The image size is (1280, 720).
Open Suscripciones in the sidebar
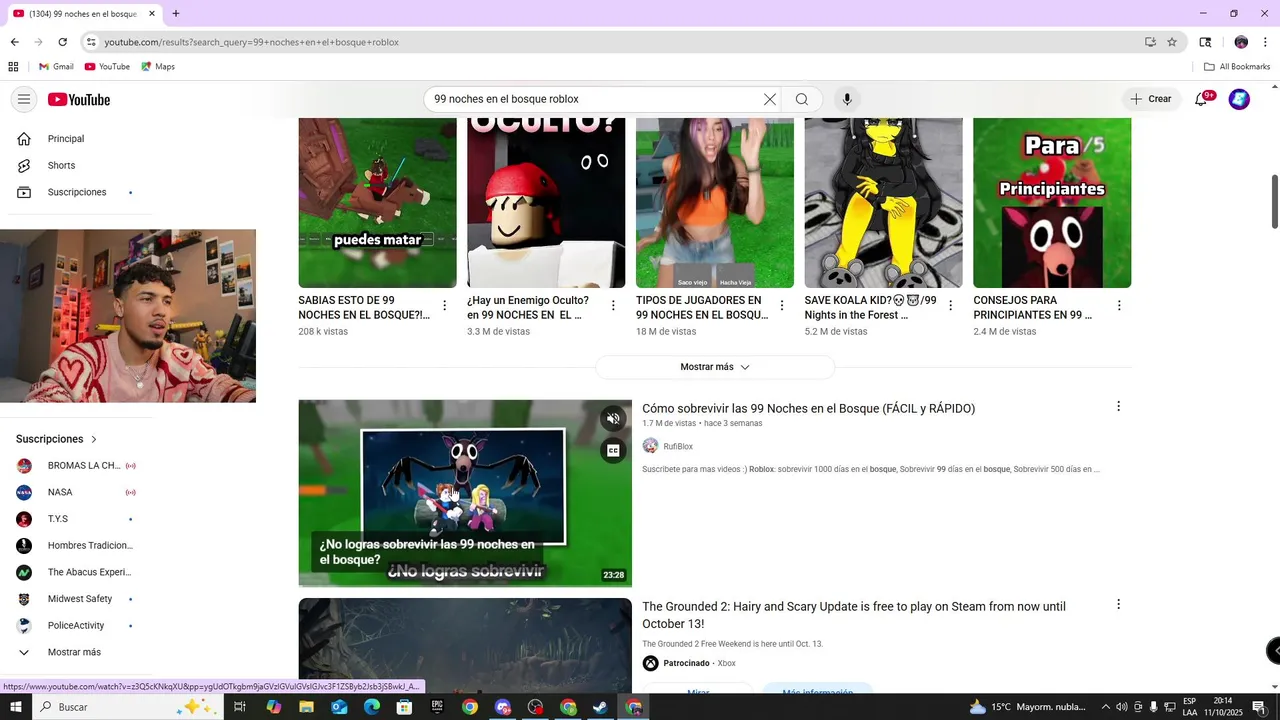pyautogui.click(x=76, y=192)
